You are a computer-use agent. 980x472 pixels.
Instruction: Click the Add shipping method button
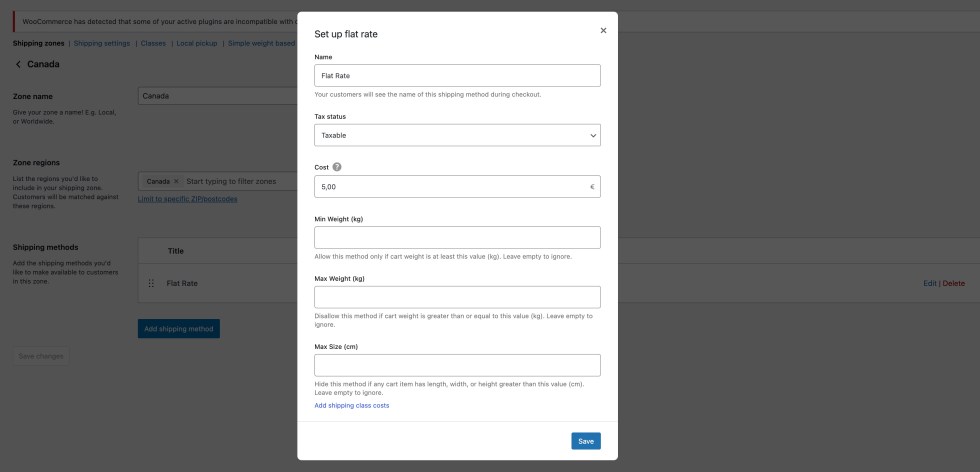tap(178, 328)
